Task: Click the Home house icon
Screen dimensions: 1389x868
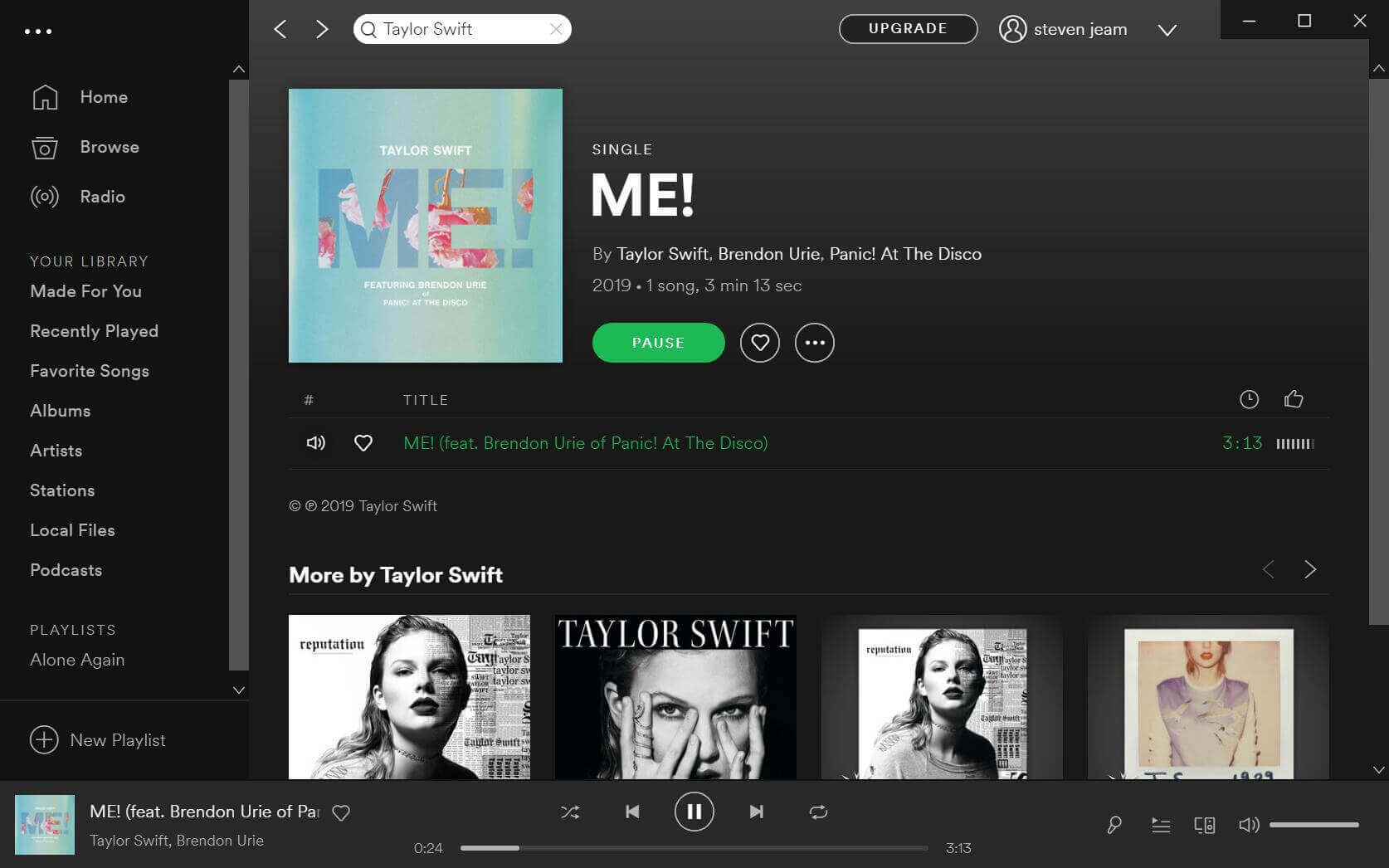Action: [x=45, y=97]
